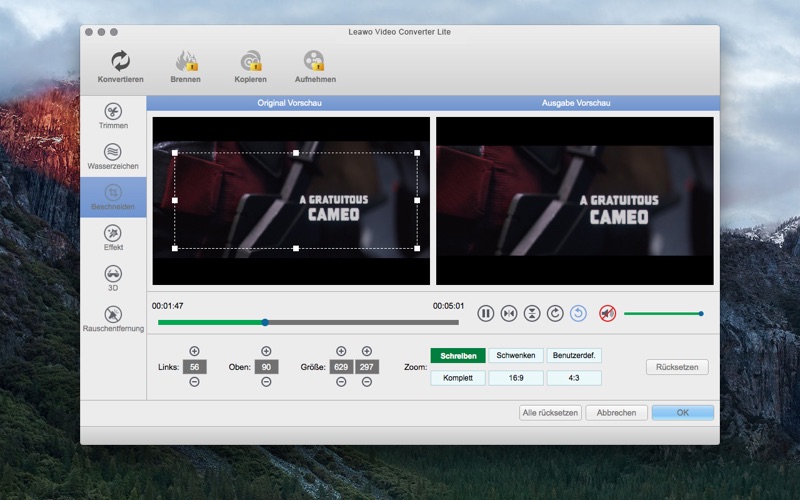800x500 pixels.
Task: Open the locked Aufnehmen module
Action: click(315, 66)
